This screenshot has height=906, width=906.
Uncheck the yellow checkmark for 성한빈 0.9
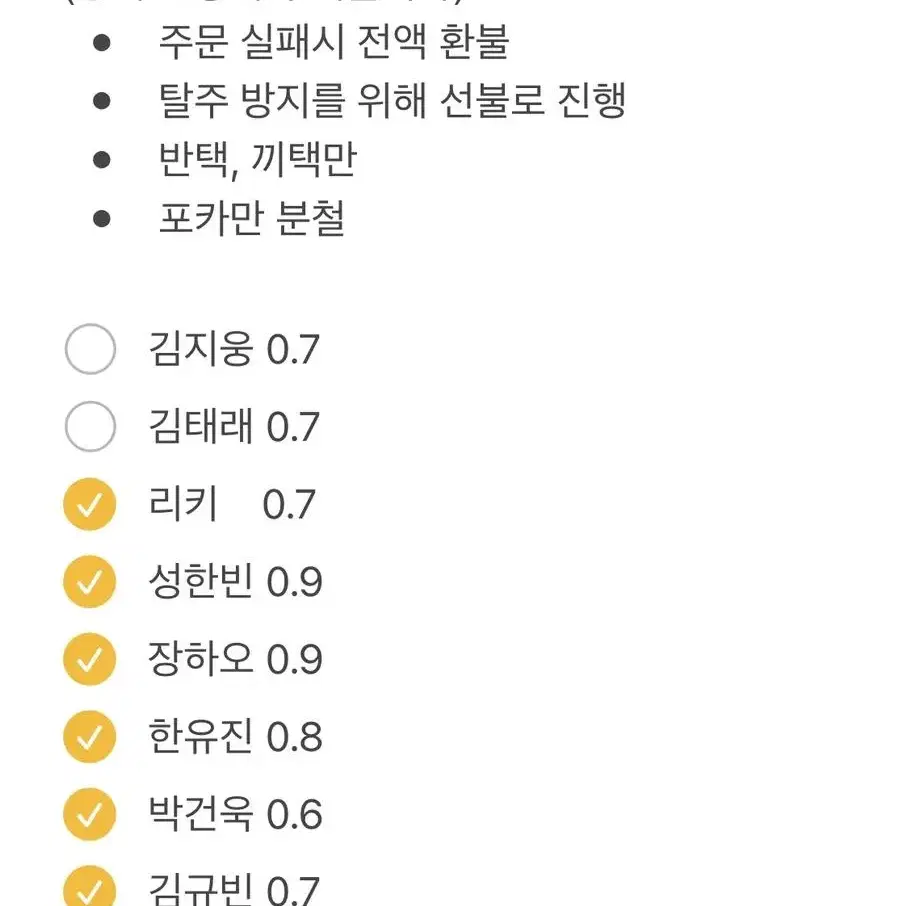pyautogui.click(x=90, y=581)
